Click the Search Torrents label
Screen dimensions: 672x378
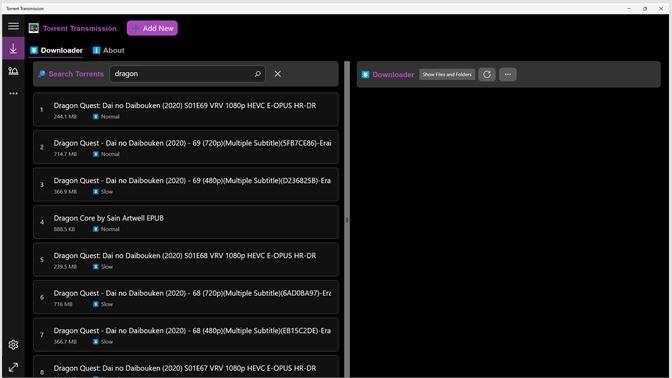pos(76,74)
